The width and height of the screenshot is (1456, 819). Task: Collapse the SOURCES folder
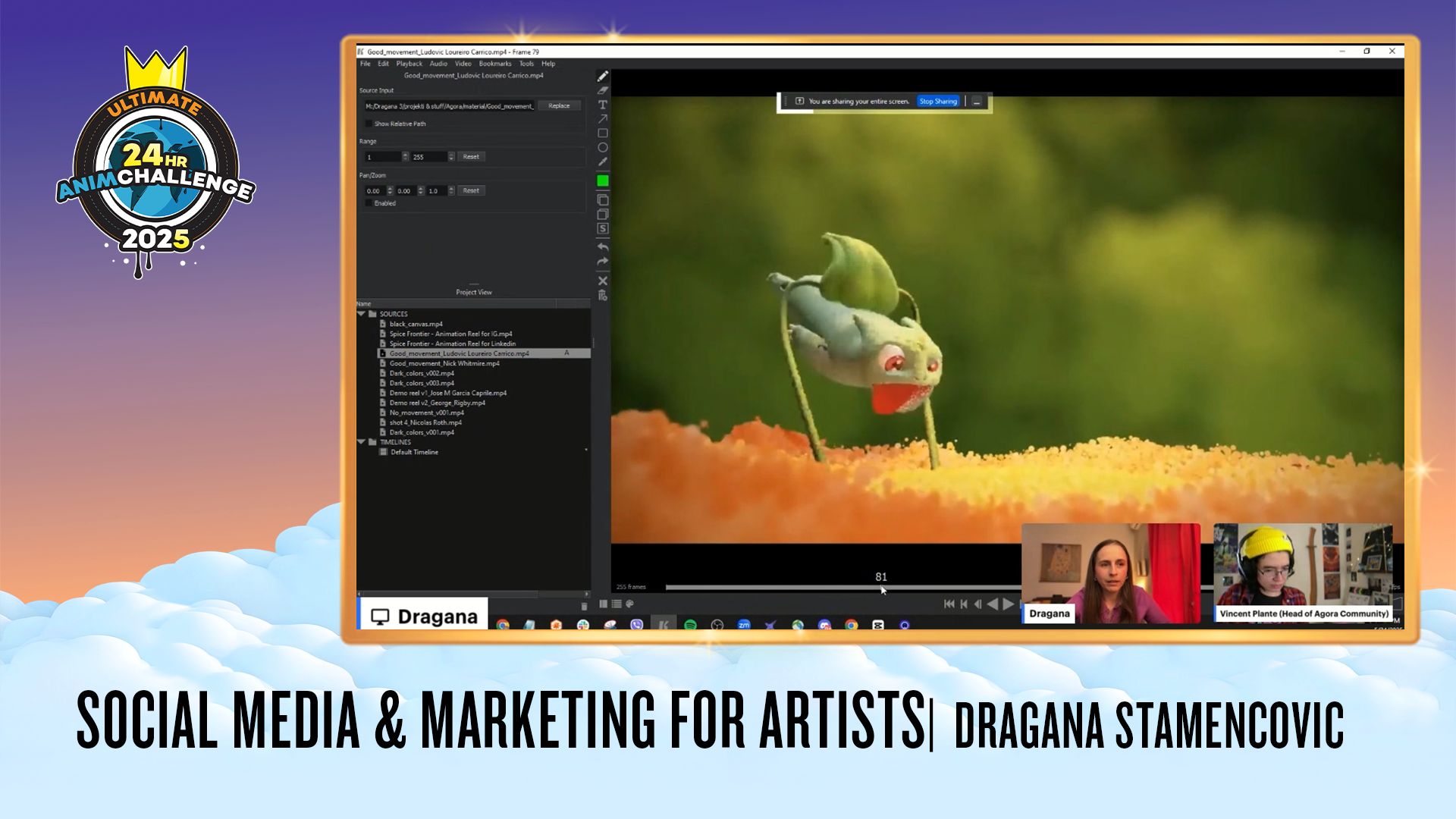point(362,314)
